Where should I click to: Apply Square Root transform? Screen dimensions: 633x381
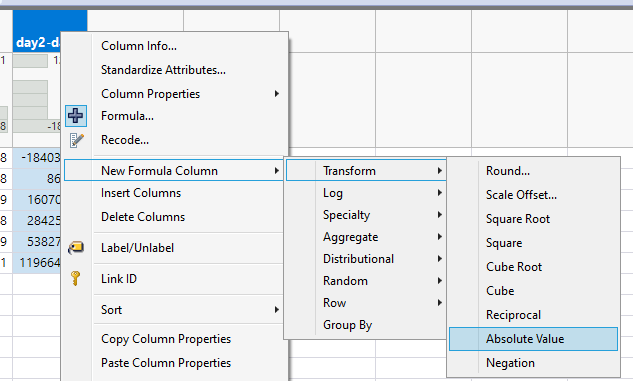pyautogui.click(x=518, y=219)
